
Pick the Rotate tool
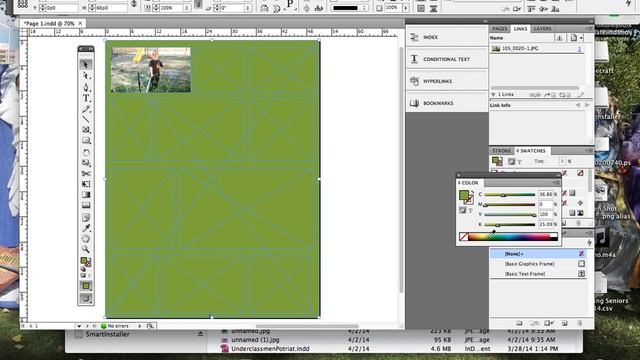86,152
